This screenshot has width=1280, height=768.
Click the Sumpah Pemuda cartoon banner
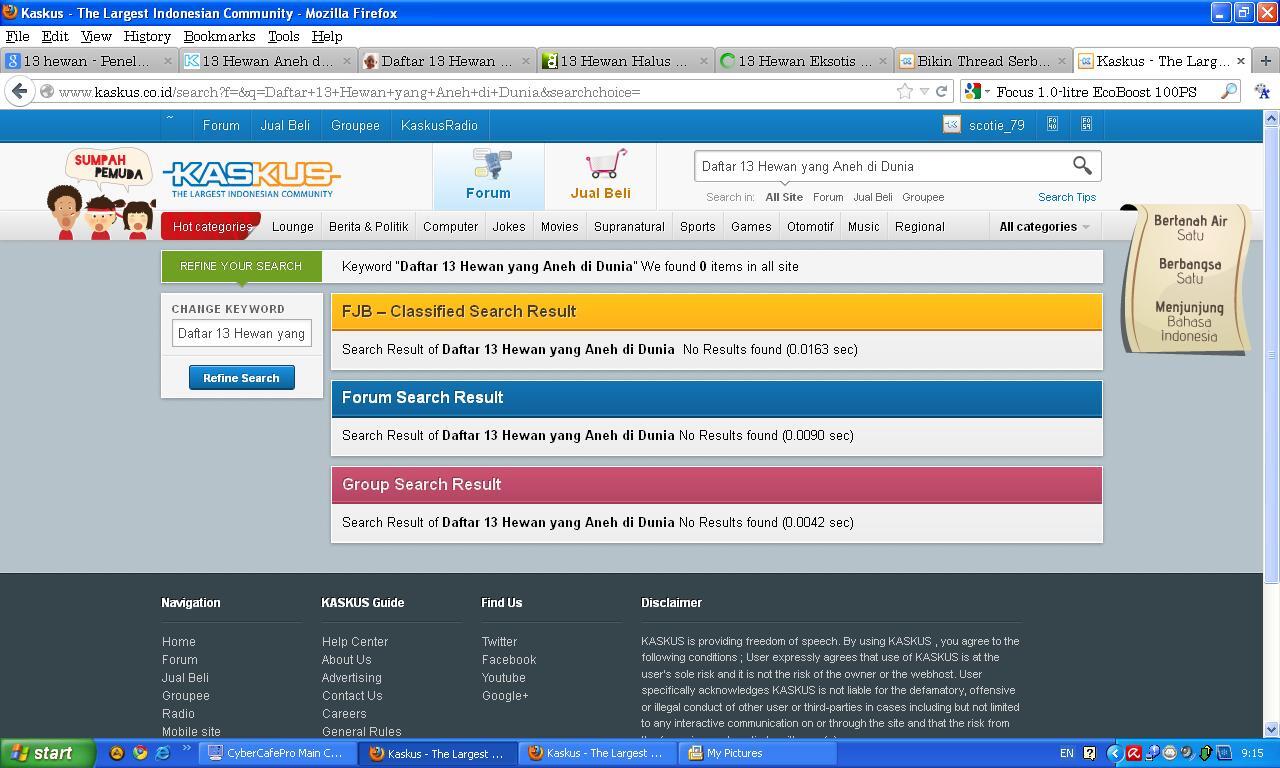pos(100,194)
